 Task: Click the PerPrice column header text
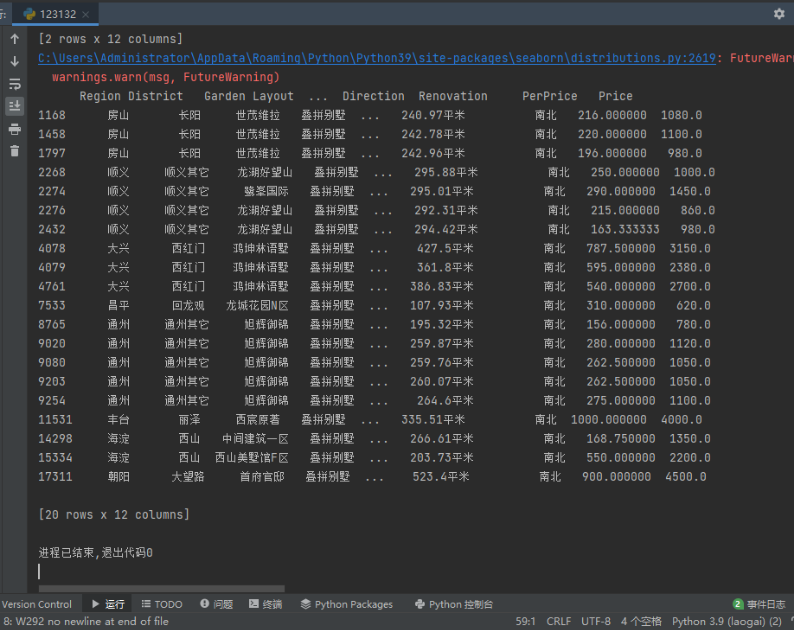pyautogui.click(x=550, y=96)
